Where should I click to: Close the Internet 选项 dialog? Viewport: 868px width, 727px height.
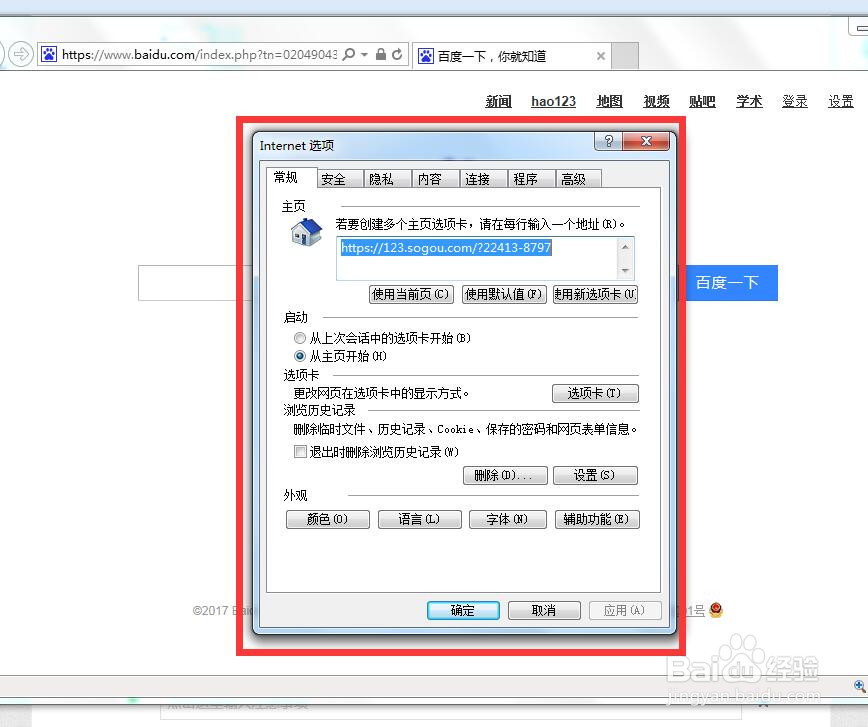646,141
